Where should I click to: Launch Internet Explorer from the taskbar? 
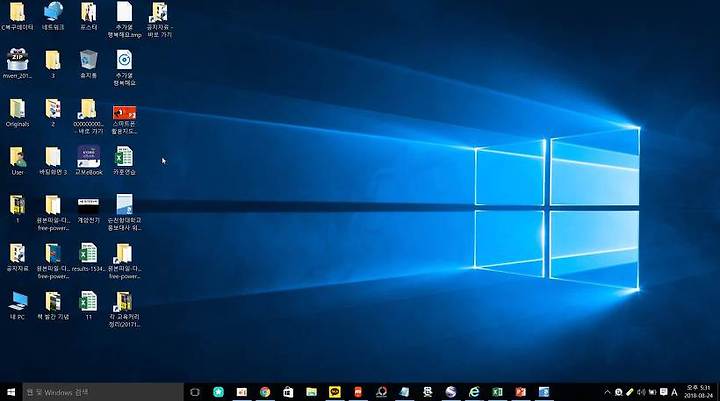click(x=474, y=392)
